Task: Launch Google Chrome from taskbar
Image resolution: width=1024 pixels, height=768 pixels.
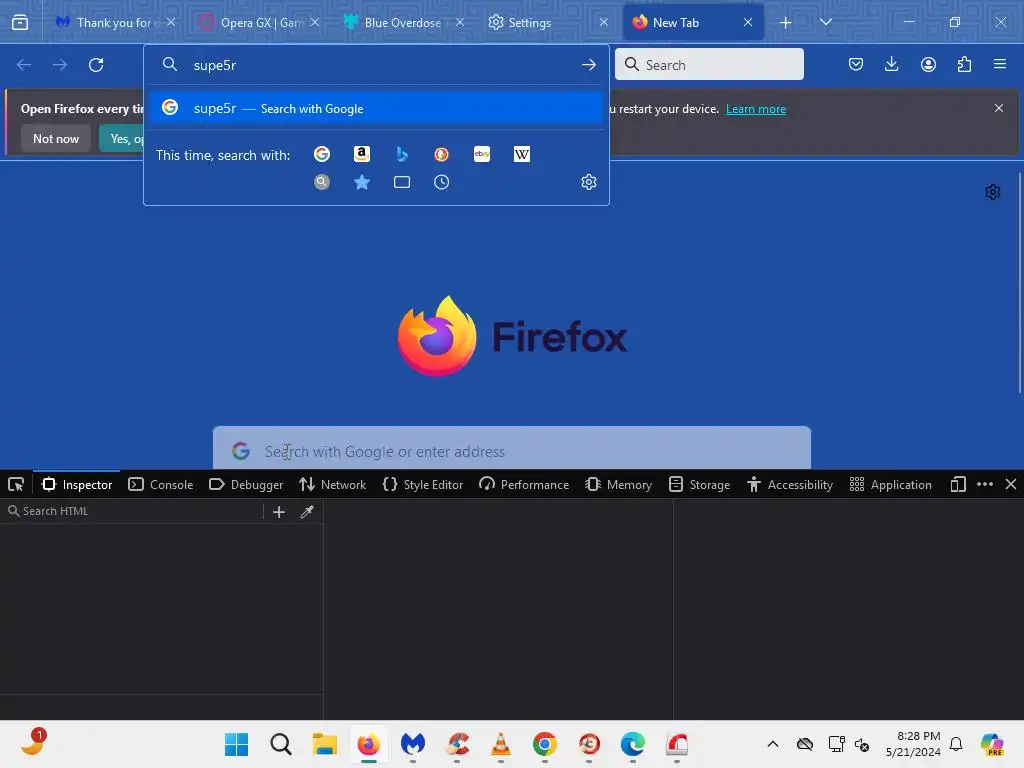Action: 545,744
